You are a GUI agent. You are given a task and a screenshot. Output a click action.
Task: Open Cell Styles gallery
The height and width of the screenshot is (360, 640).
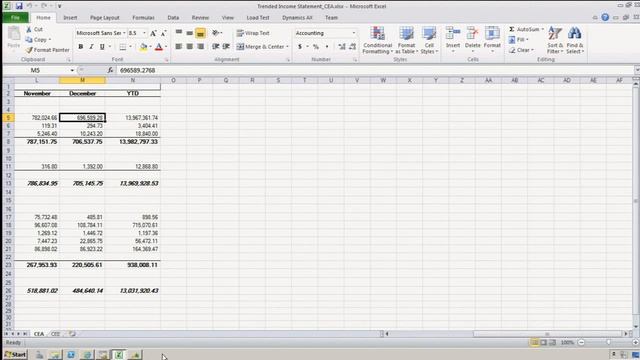click(x=429, y=40)
